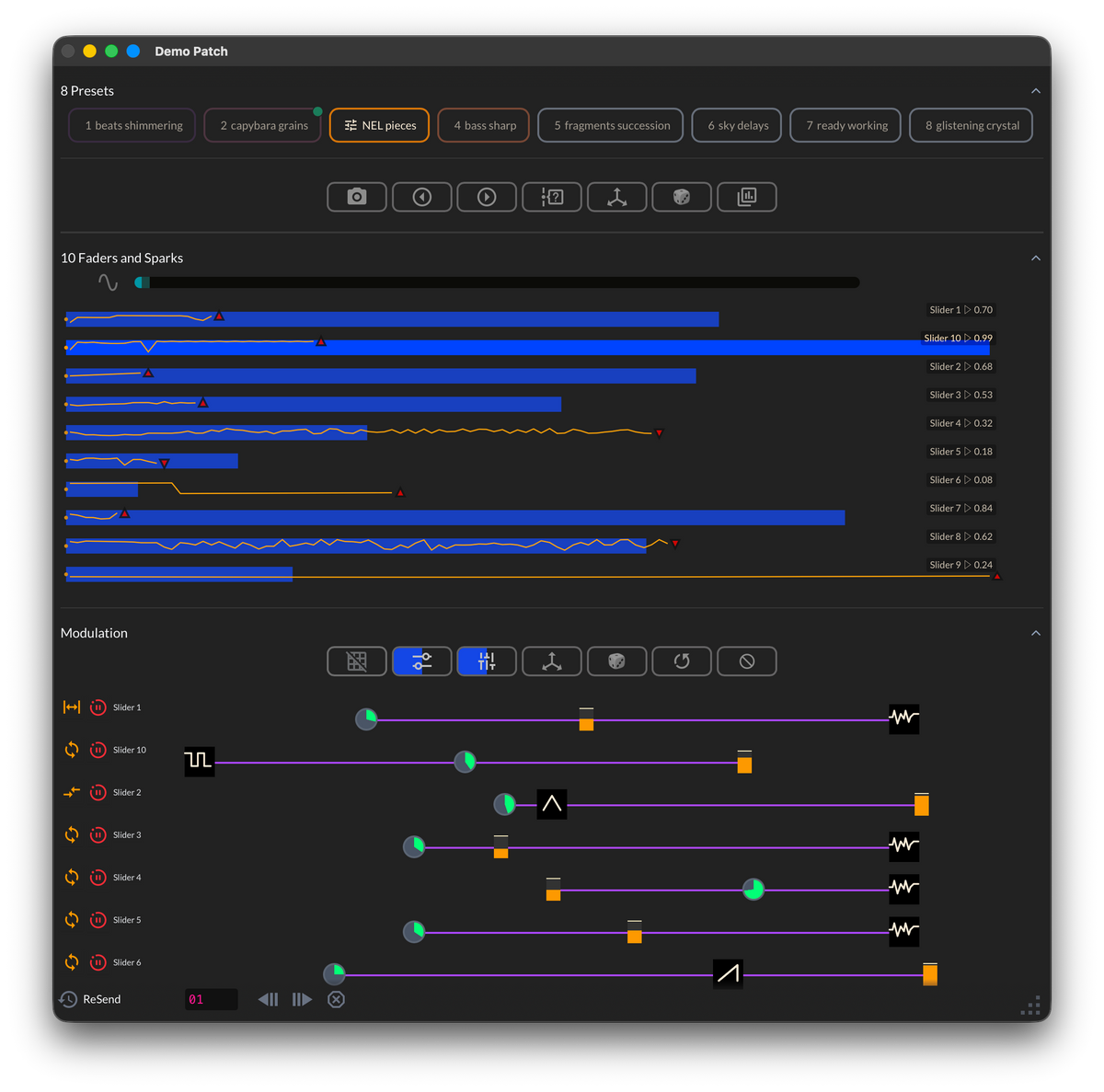Select the noise waveform box on the Slider 1 row
1104x1092 pixels.
pyautogui.click(x=904, y=718)
